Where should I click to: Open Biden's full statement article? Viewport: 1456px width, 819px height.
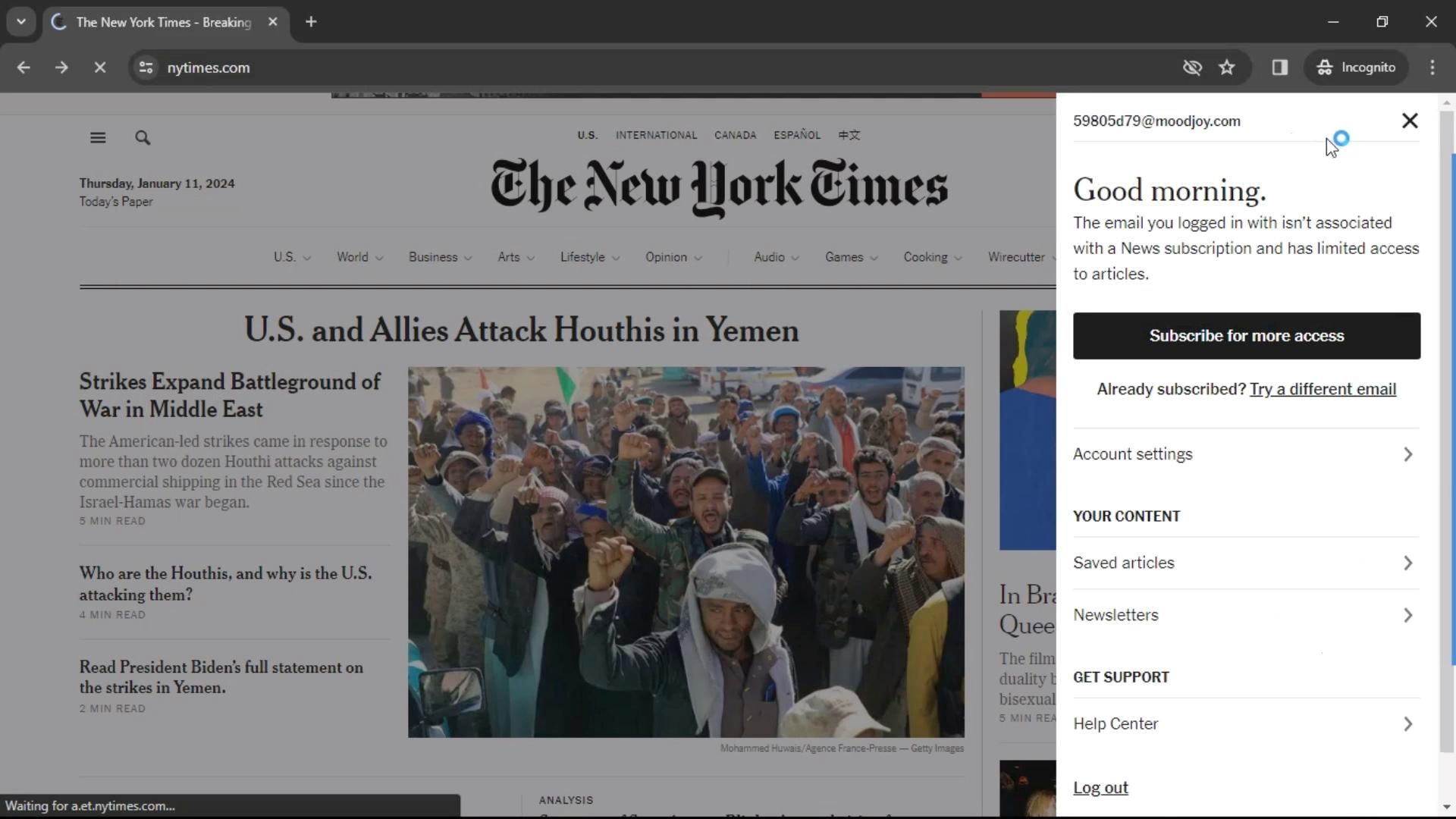(221, 677)
